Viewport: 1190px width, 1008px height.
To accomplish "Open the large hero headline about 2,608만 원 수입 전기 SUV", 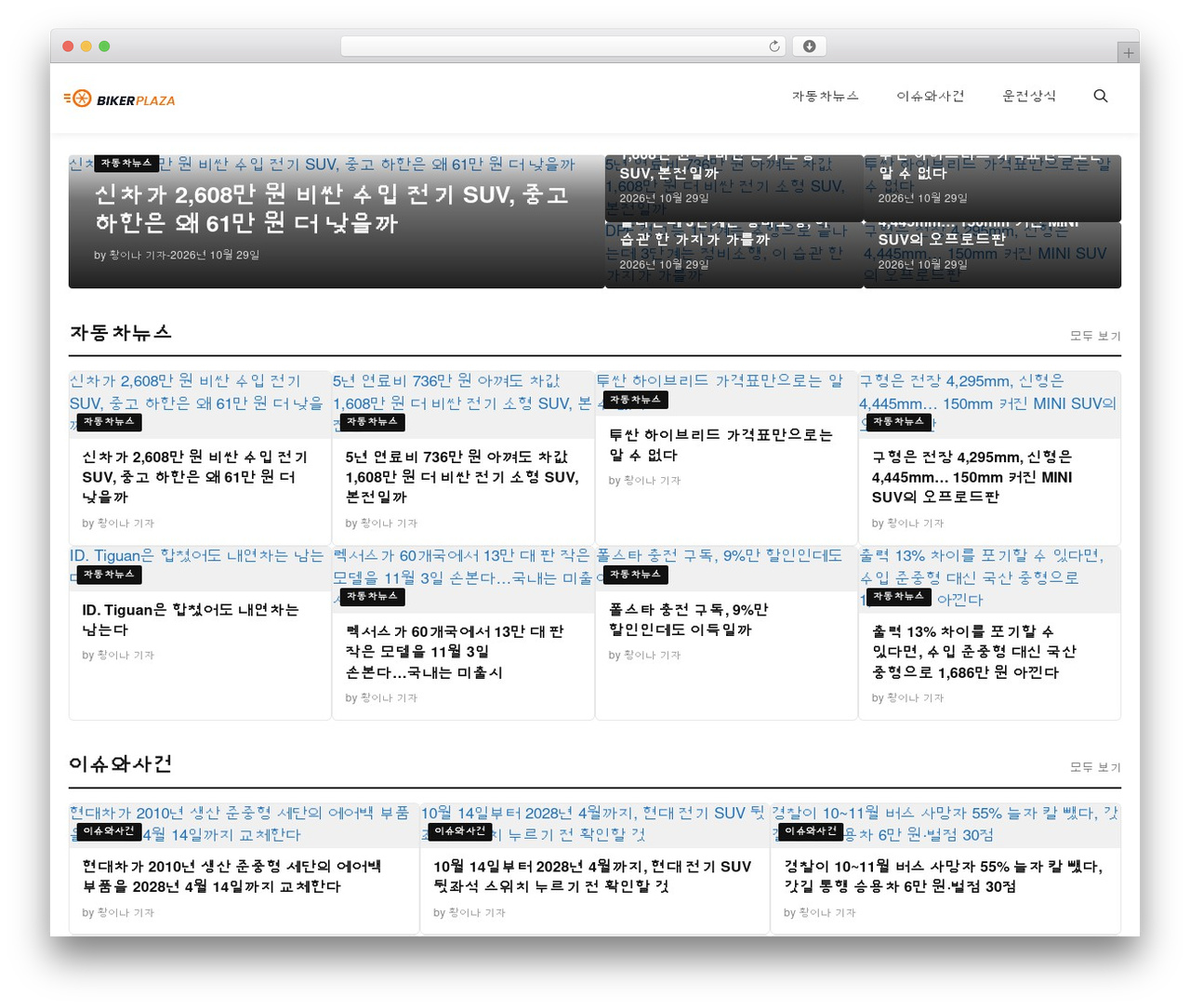I will point(331,208).
